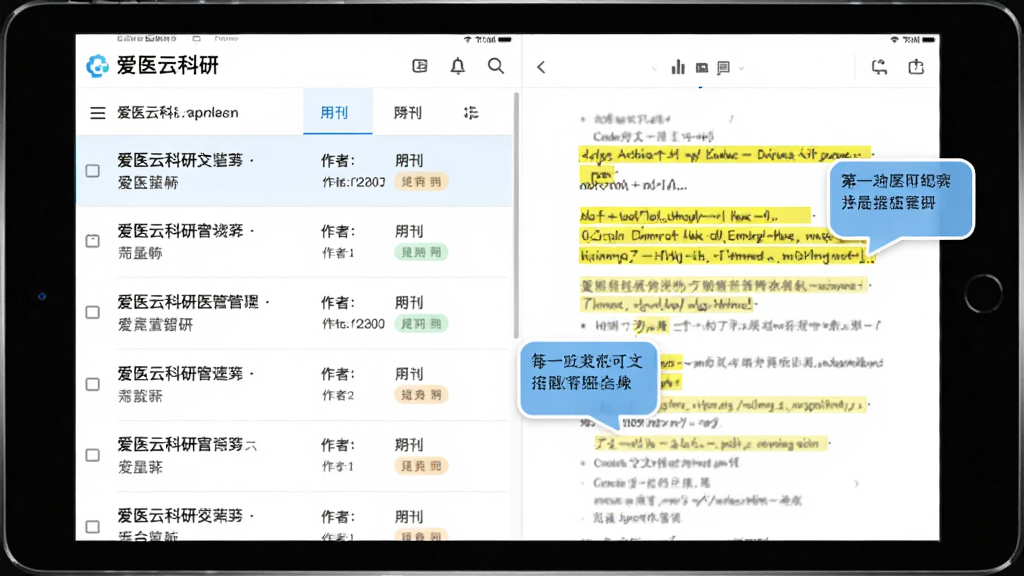This screenshot has width=1024, height=576.
Task: Click the sync refresh icon in reader toolbar
Action: pyautogui.click(x=879, y=67)
